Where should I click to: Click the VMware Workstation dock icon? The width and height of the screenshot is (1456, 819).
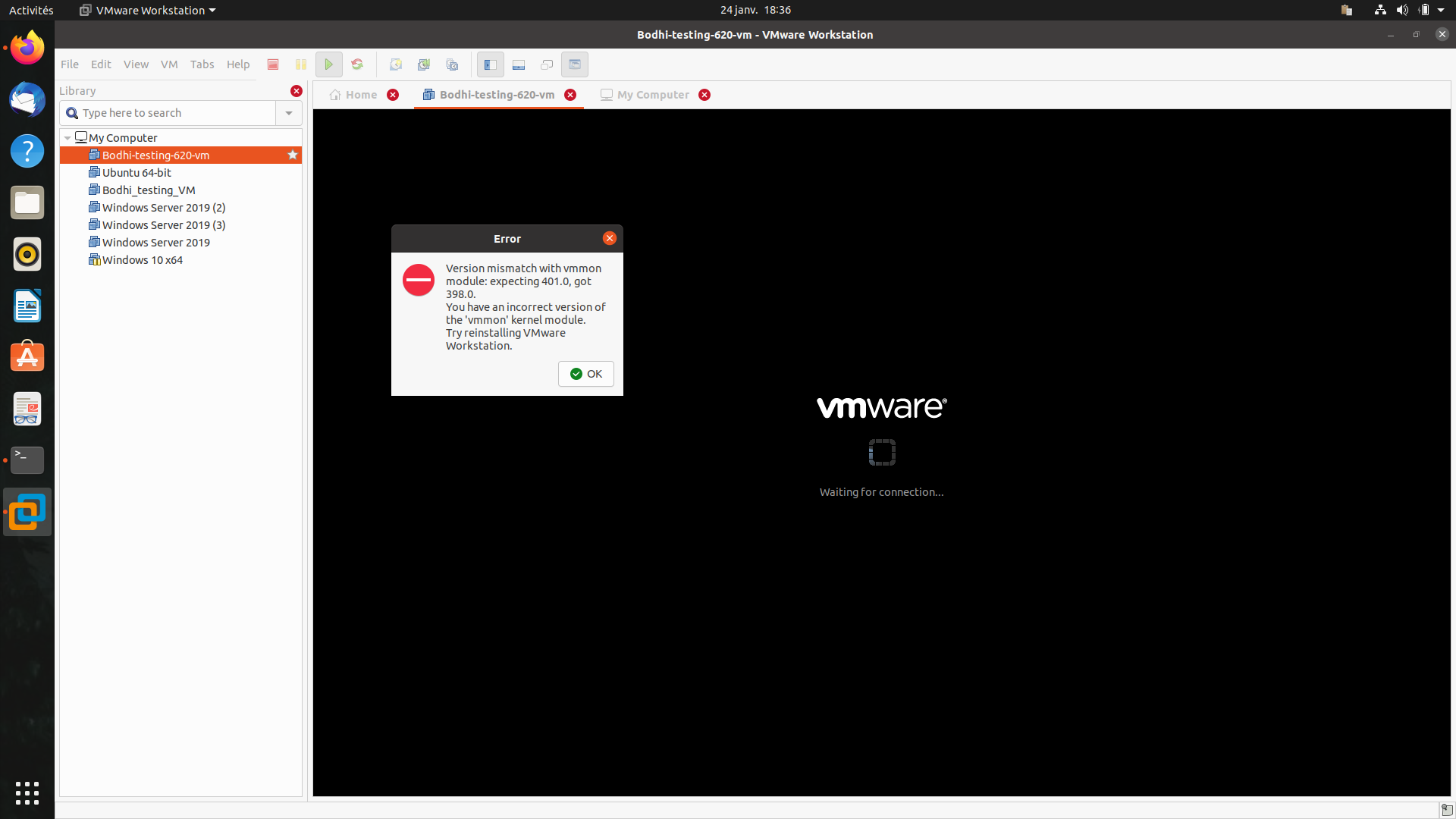tap(27, 512)
